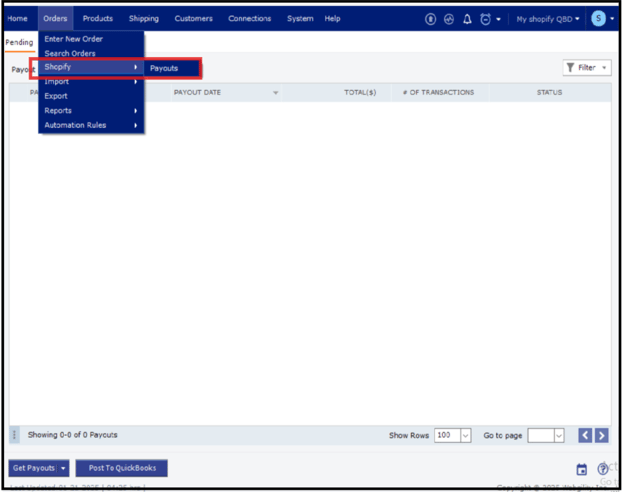This screenshot has height=492, width=624.
Task: Select Payouts in the Shopify submenu
Action: click(x=164, y=68)
